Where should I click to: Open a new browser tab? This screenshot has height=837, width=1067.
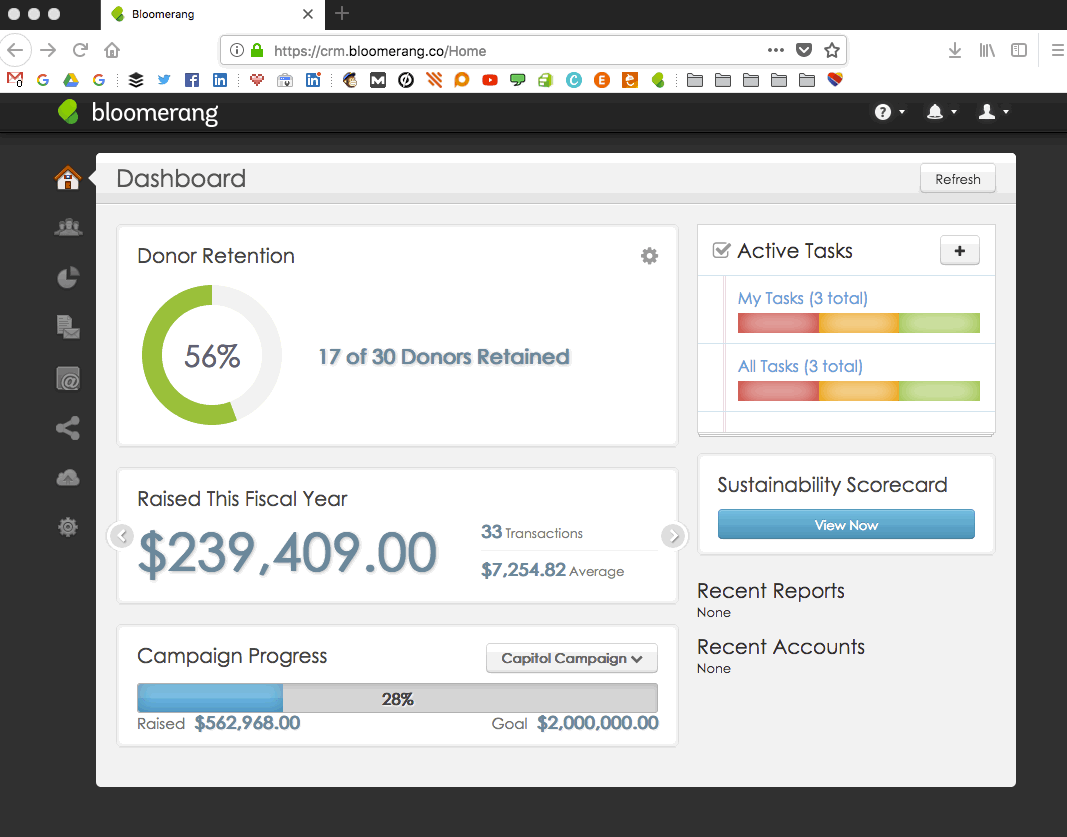pos(342,13)
